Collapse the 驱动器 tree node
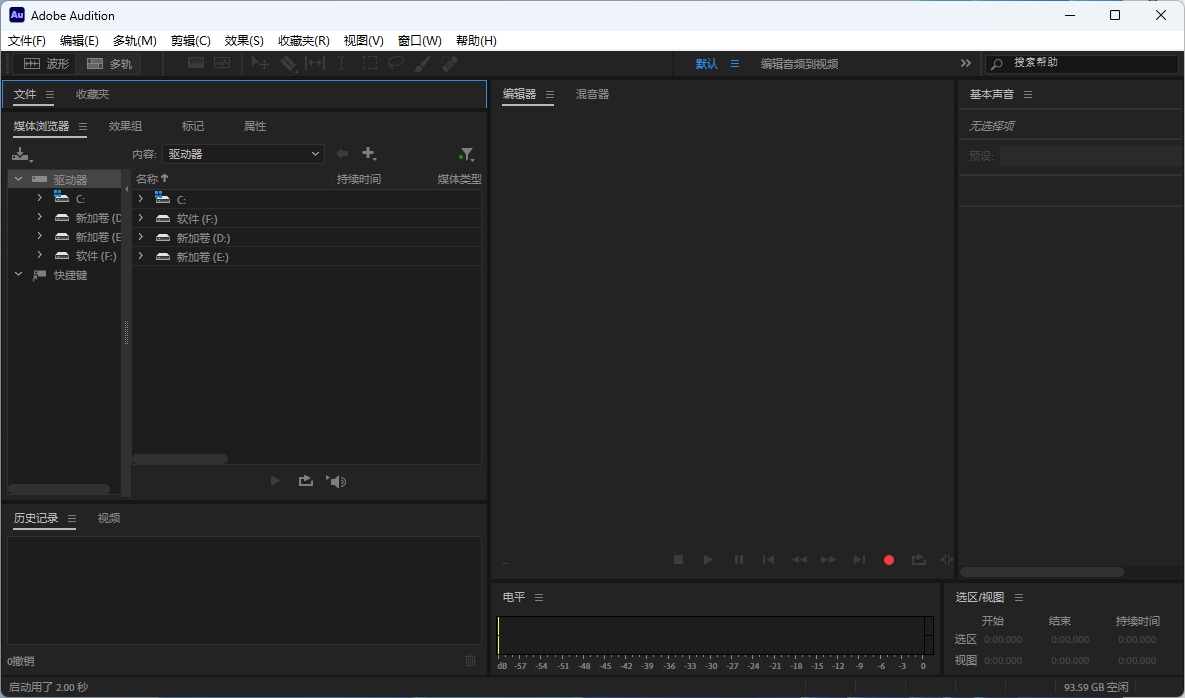This screenshot has width=1185, height=698. tap(18, 179)
